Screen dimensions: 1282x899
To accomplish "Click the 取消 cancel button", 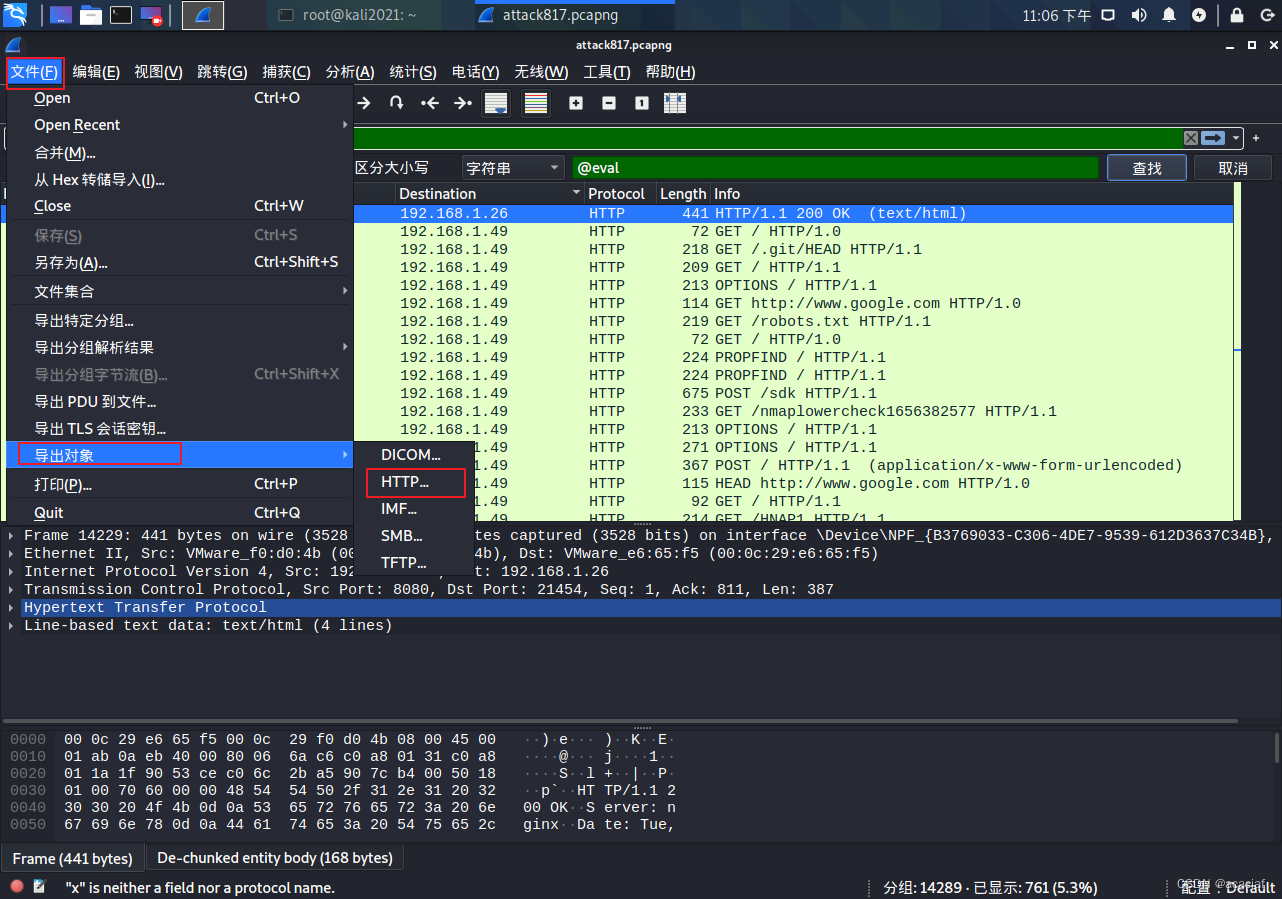I will pyautogui.click(x=1233, y=168).
